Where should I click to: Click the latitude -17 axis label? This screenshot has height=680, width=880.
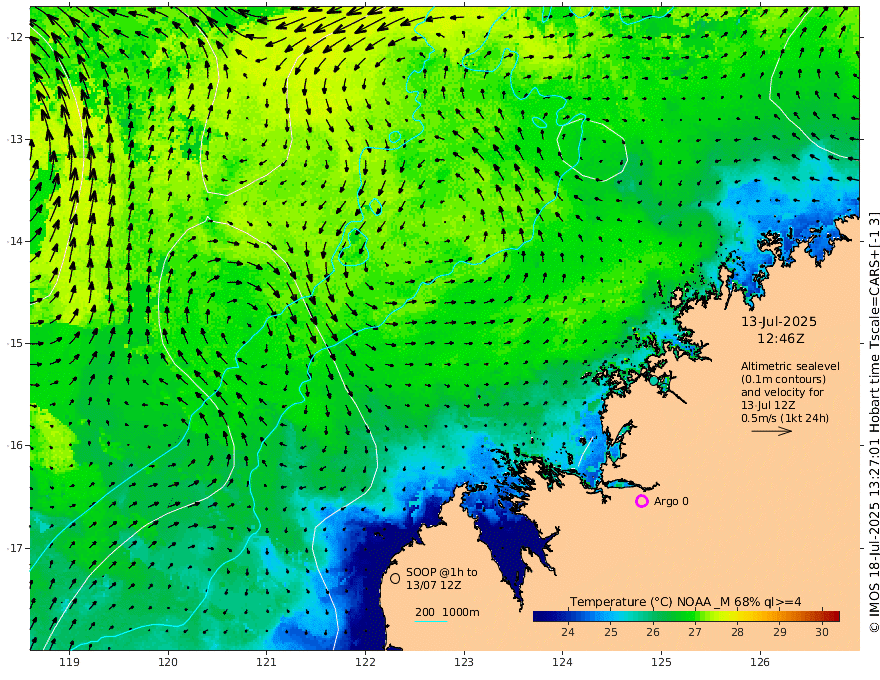15,548
